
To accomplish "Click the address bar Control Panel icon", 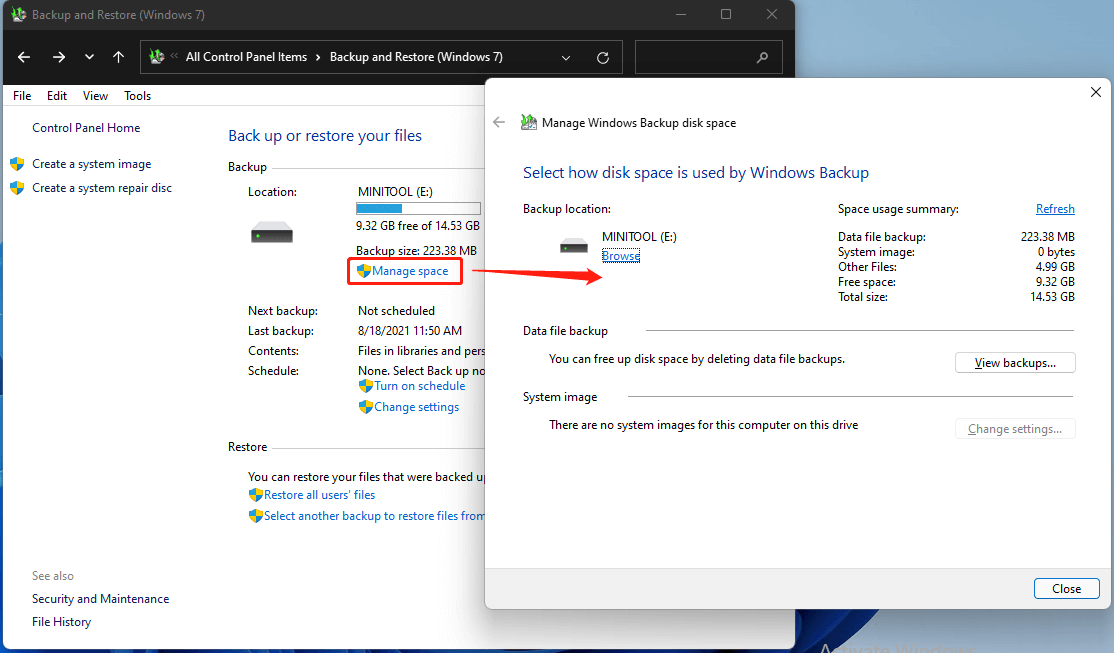I will 157,56.
